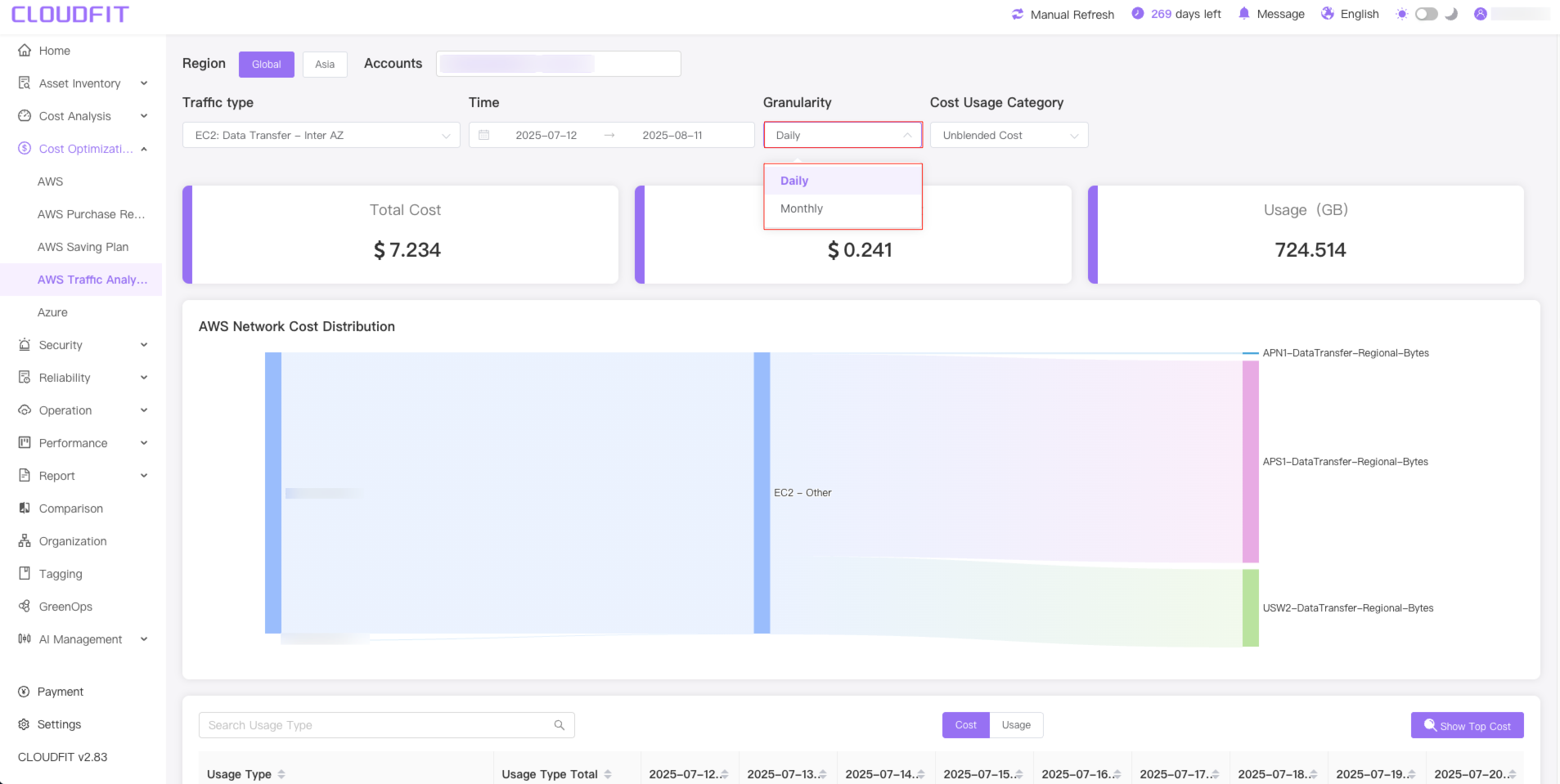Expand AI Management submenu chevron

tap(144, 638)
